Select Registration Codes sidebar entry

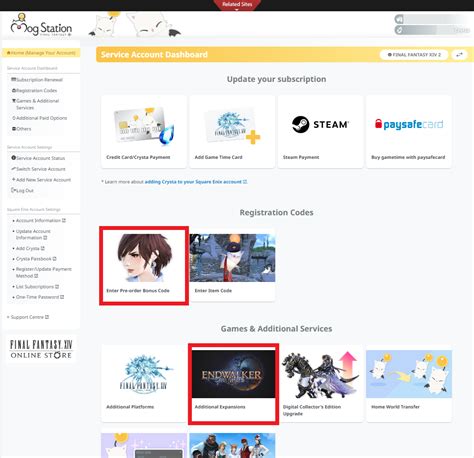point(34,90)
